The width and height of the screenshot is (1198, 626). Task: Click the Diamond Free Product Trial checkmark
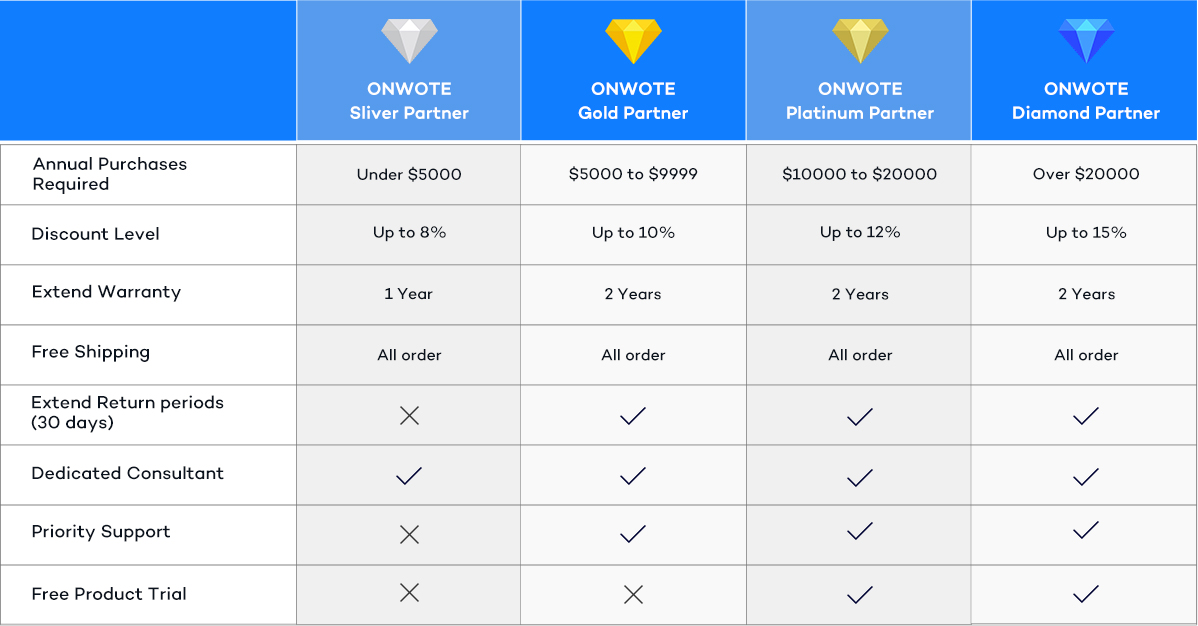[1085, 595]
